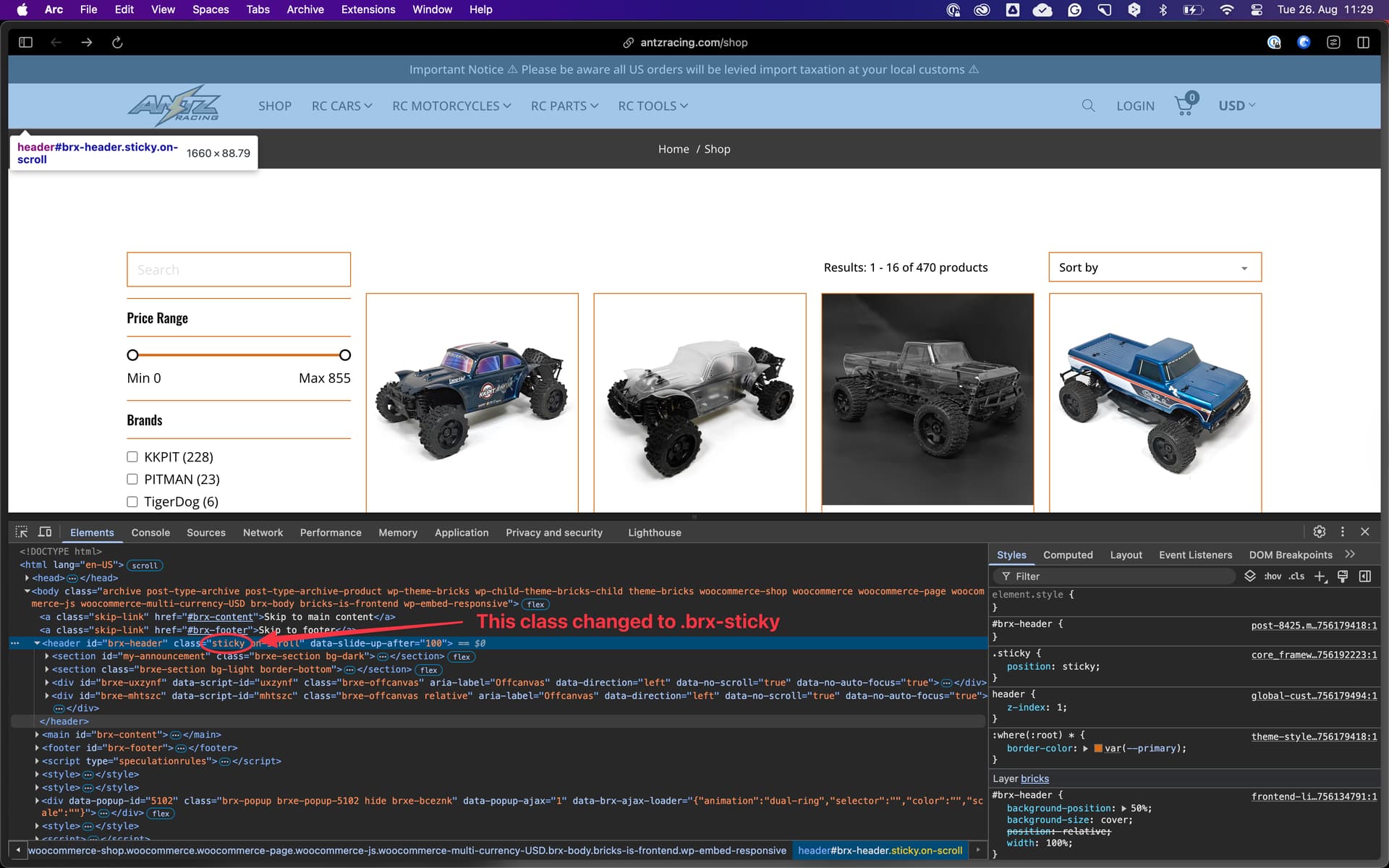Open the post-8425 stylesheet source link
This screenshot has height=868, width=1389.
coord(1314,625)
